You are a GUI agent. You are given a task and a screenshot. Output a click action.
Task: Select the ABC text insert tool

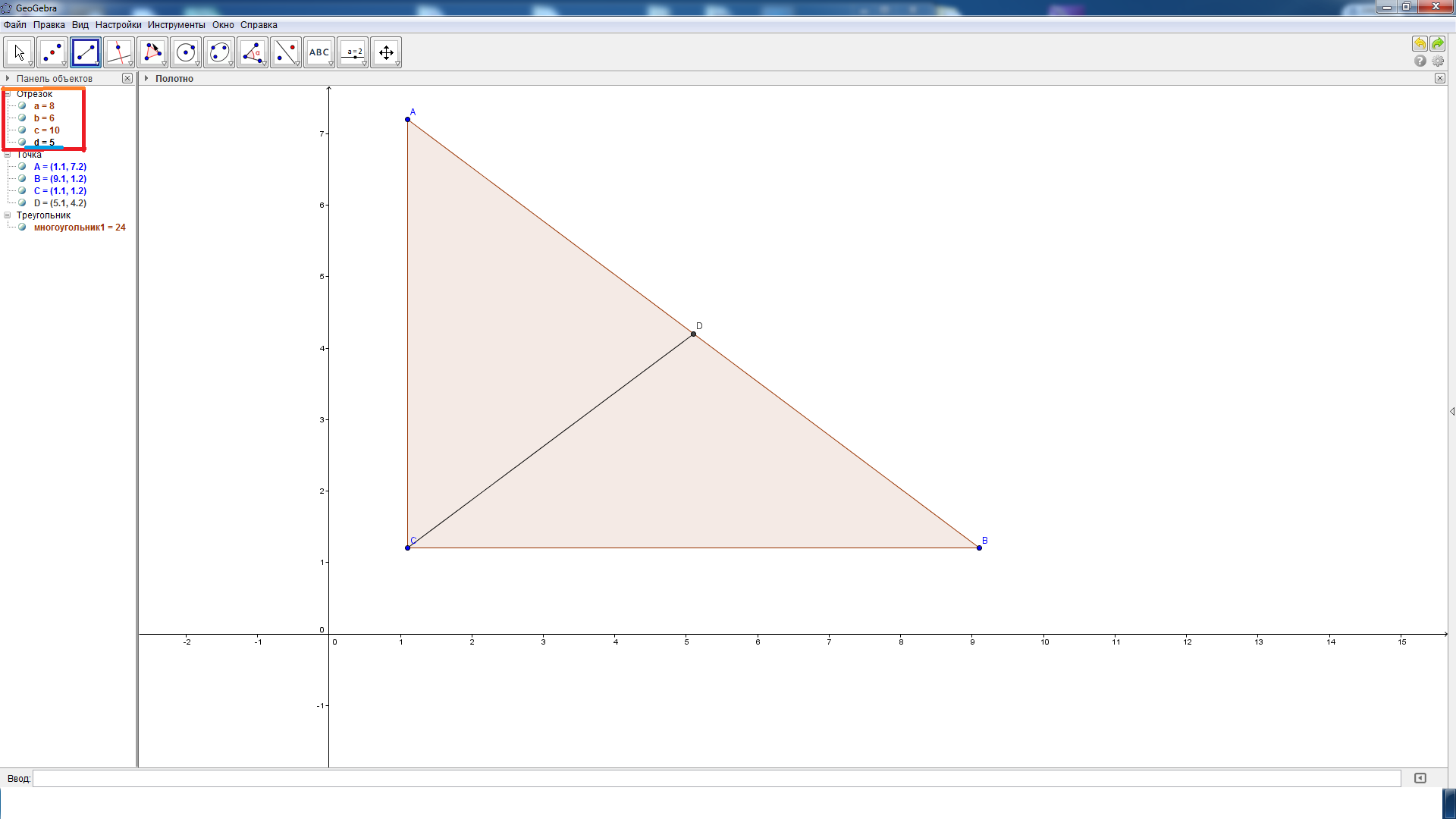[x=319, y=52]
